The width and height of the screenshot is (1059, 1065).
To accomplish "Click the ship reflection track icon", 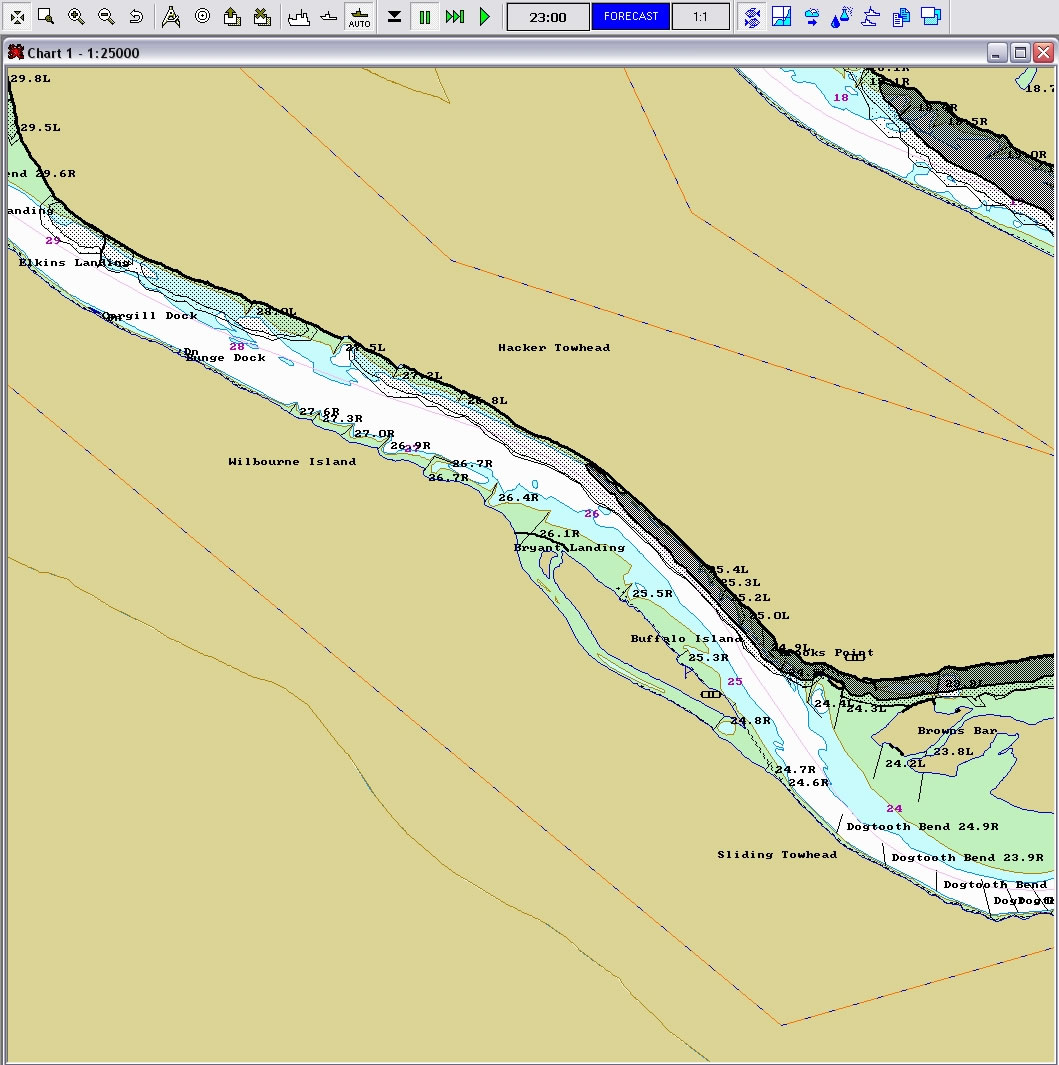I will coord(871,16).
